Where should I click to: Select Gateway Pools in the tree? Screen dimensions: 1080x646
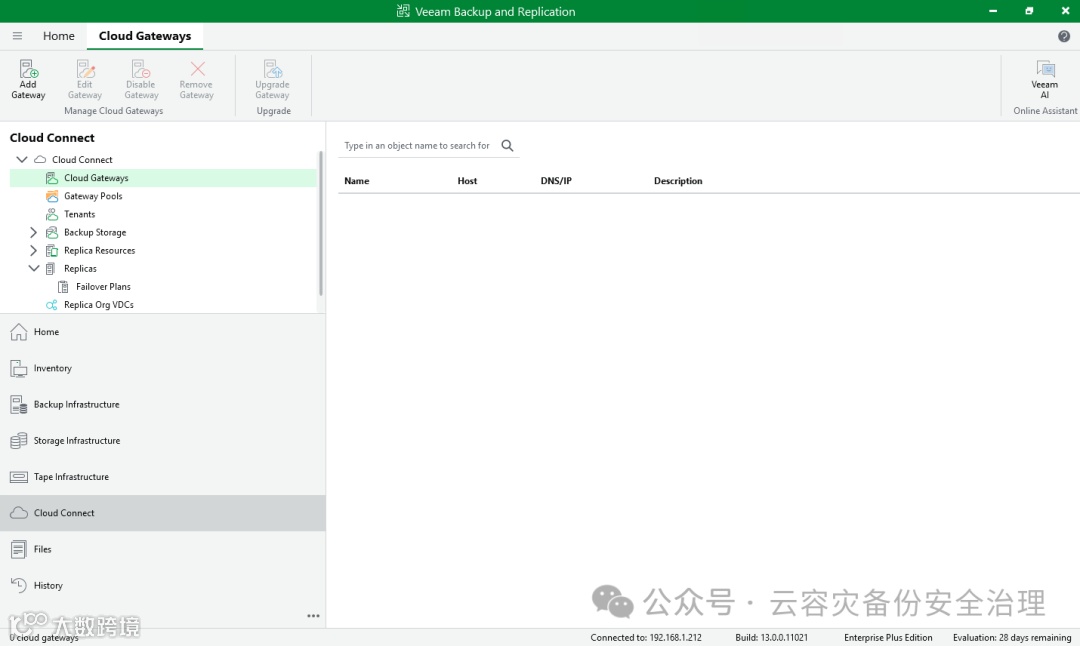click(x=93, y=196)
